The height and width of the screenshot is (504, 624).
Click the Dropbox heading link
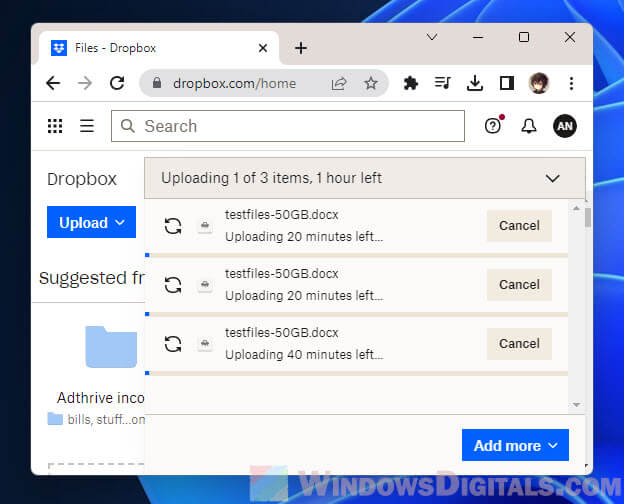click(82, 179)
